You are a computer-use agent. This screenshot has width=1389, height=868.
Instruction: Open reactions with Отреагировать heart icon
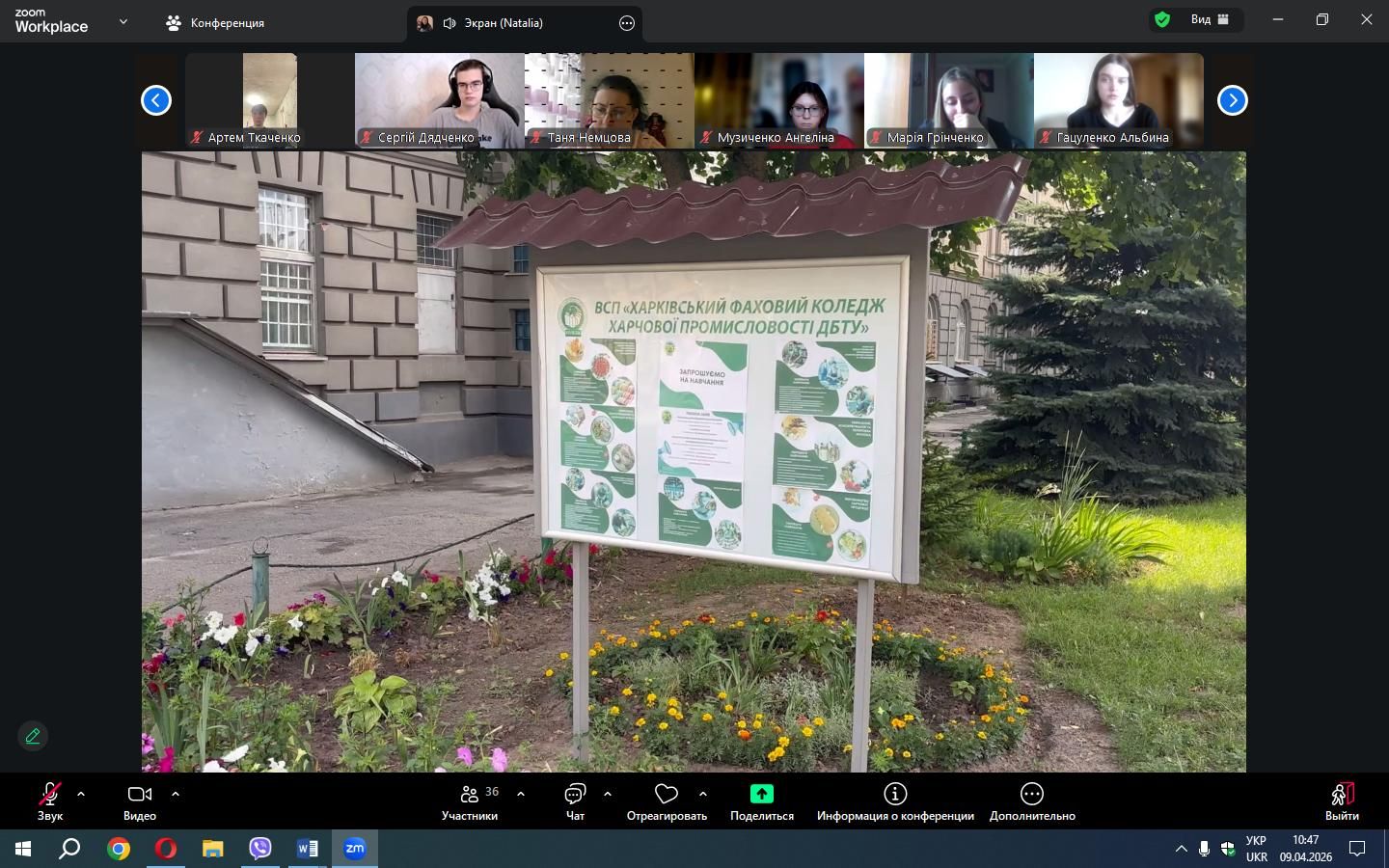[x=667, y=800]
